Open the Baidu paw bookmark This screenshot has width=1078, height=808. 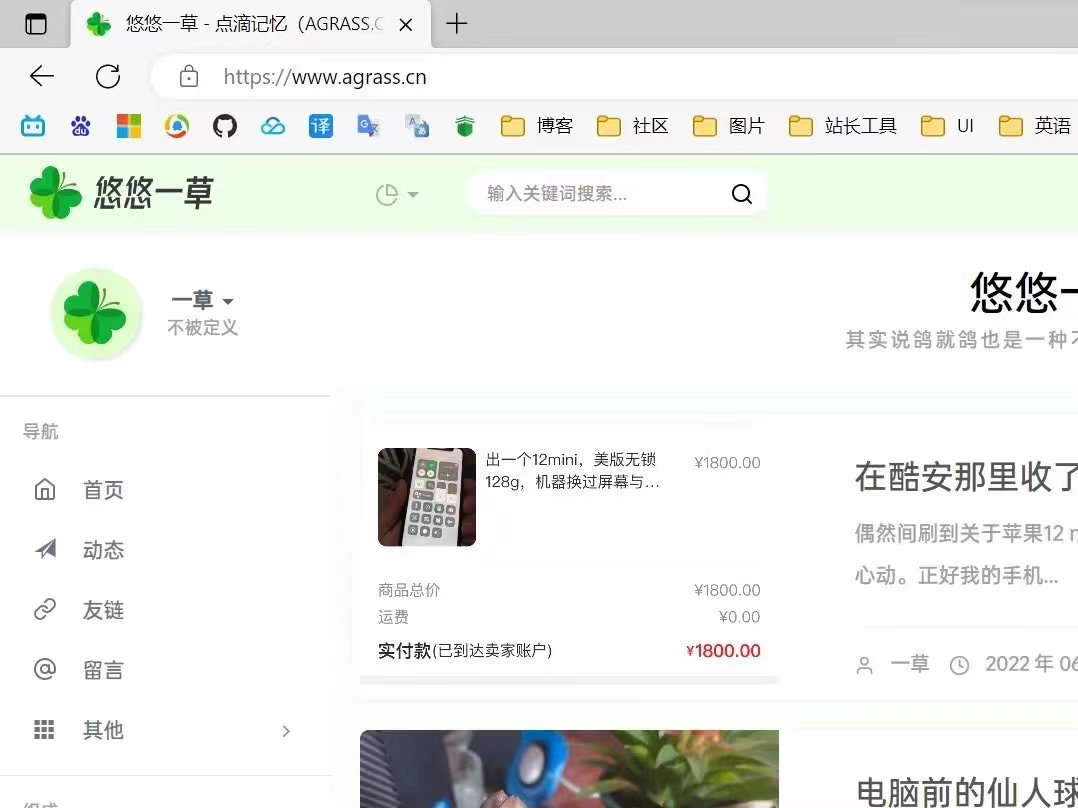(x=81, y=126)
